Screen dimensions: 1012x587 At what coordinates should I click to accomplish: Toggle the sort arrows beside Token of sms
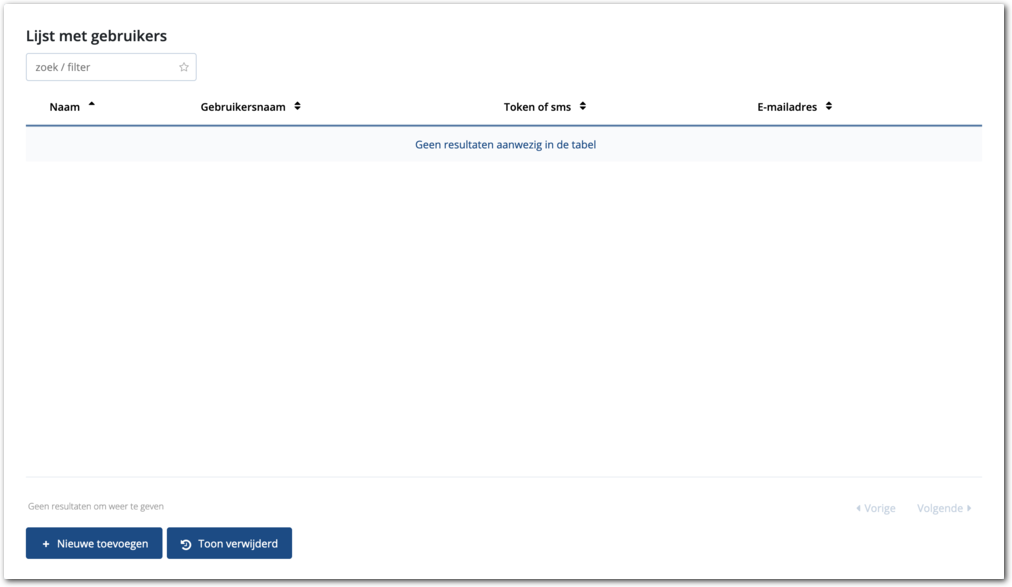[583, 106]
